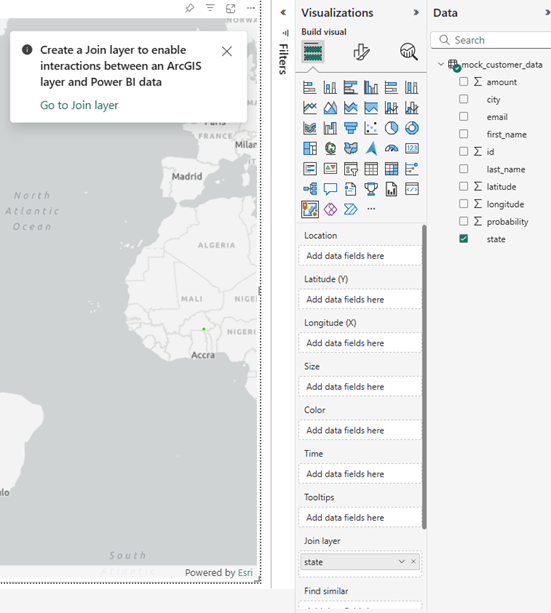Screen dimensions: 551x613
Task: Select the Scatter chart visual
Action: [x=371, y=128]
